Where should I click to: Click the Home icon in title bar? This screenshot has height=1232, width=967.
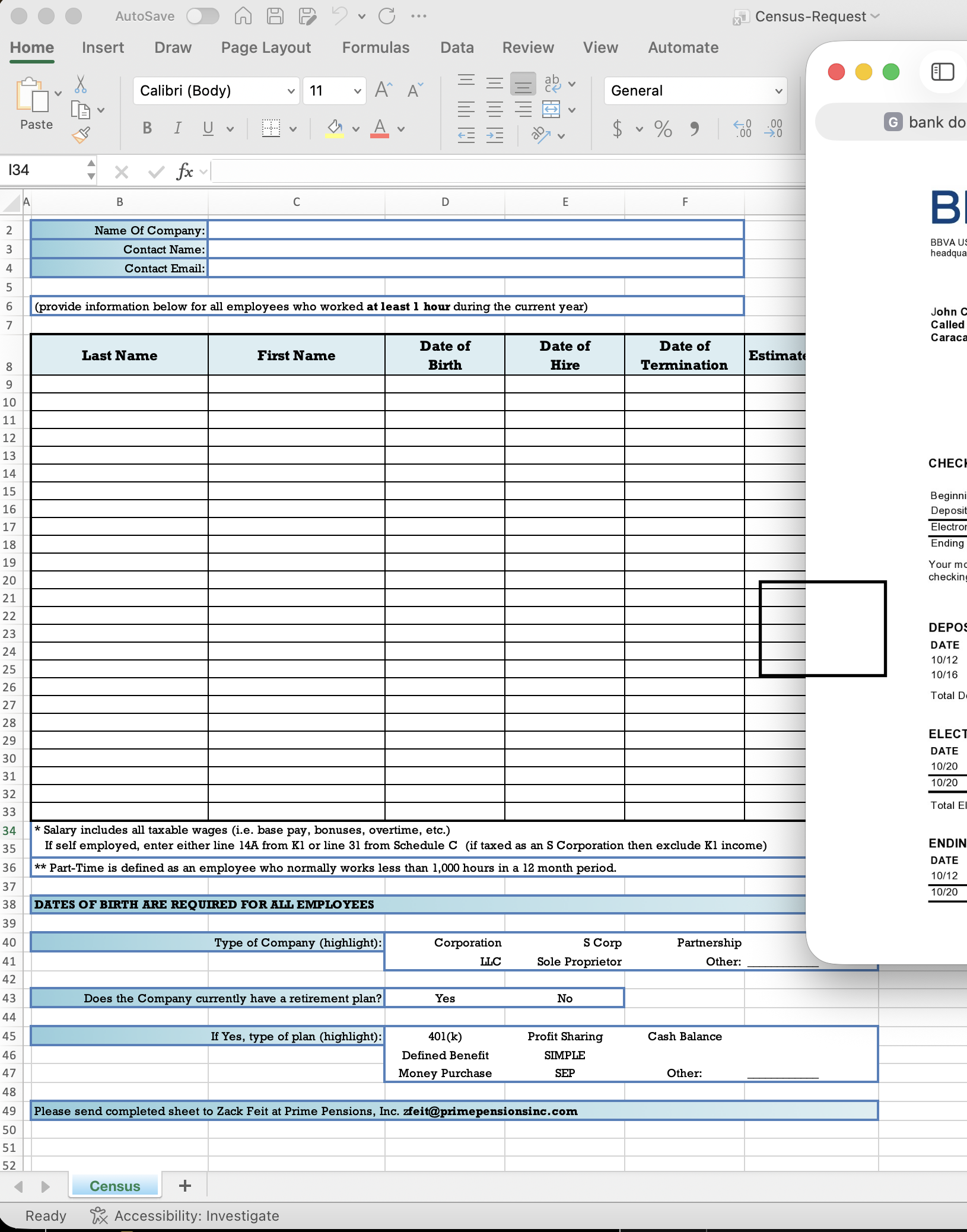[243, 16]
